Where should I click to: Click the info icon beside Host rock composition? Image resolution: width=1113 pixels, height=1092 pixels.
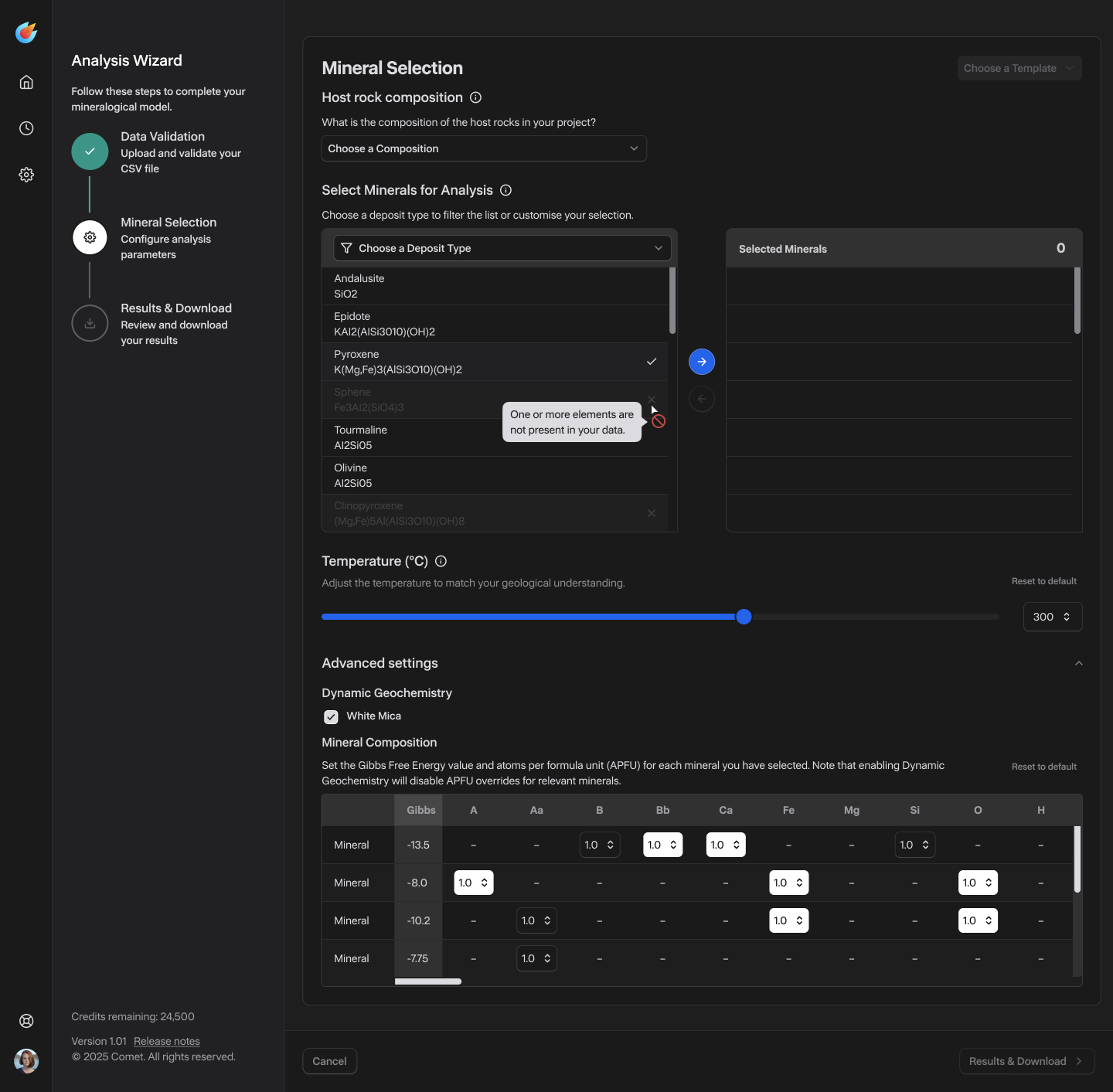476,97
